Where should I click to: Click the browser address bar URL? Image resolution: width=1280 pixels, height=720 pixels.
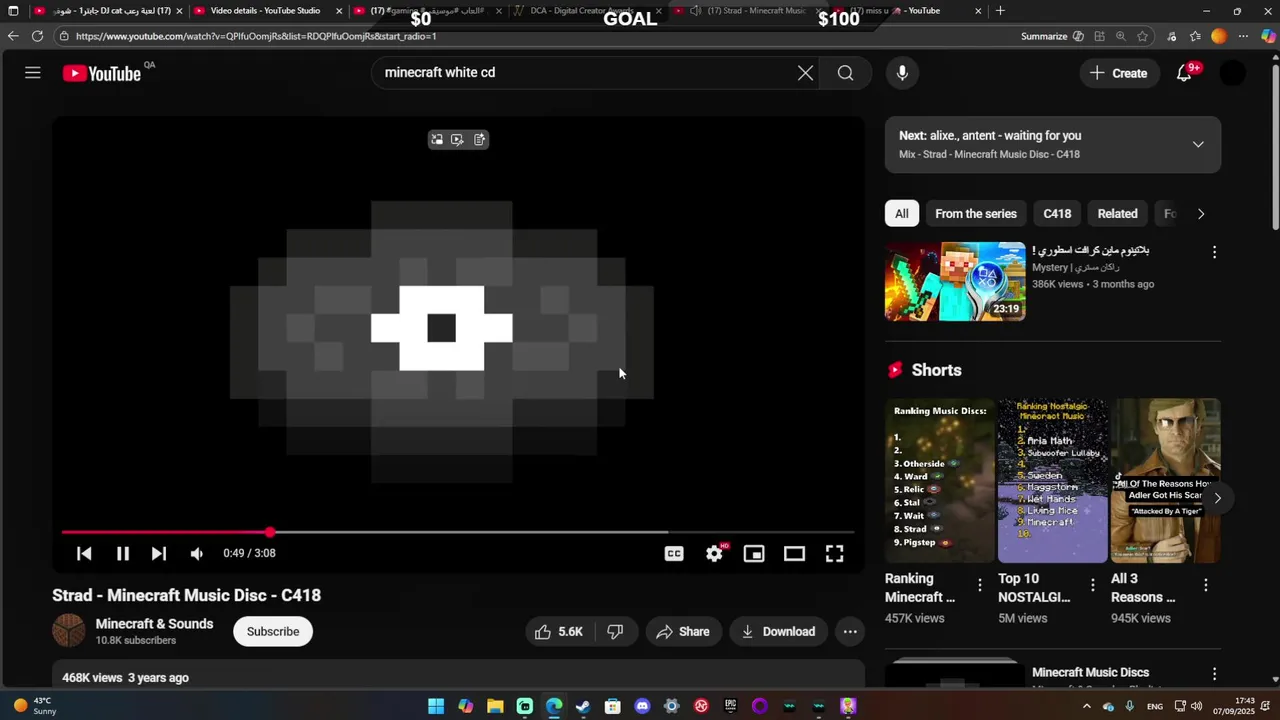pos(256,36)
